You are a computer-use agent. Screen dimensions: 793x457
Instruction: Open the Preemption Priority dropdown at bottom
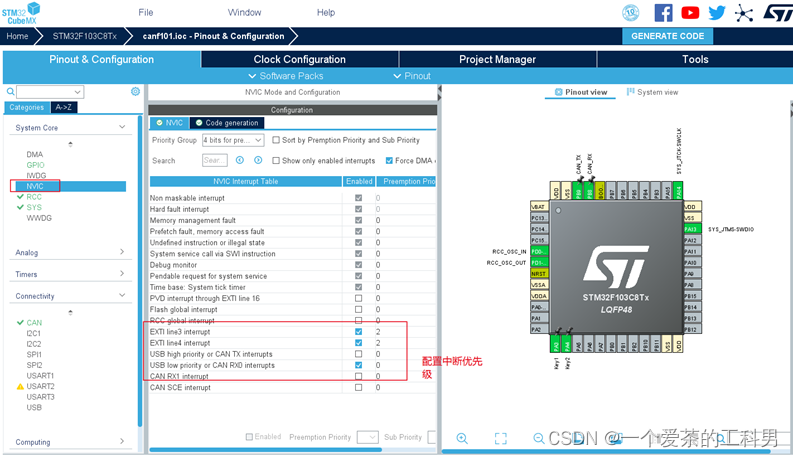coord(368,437)
